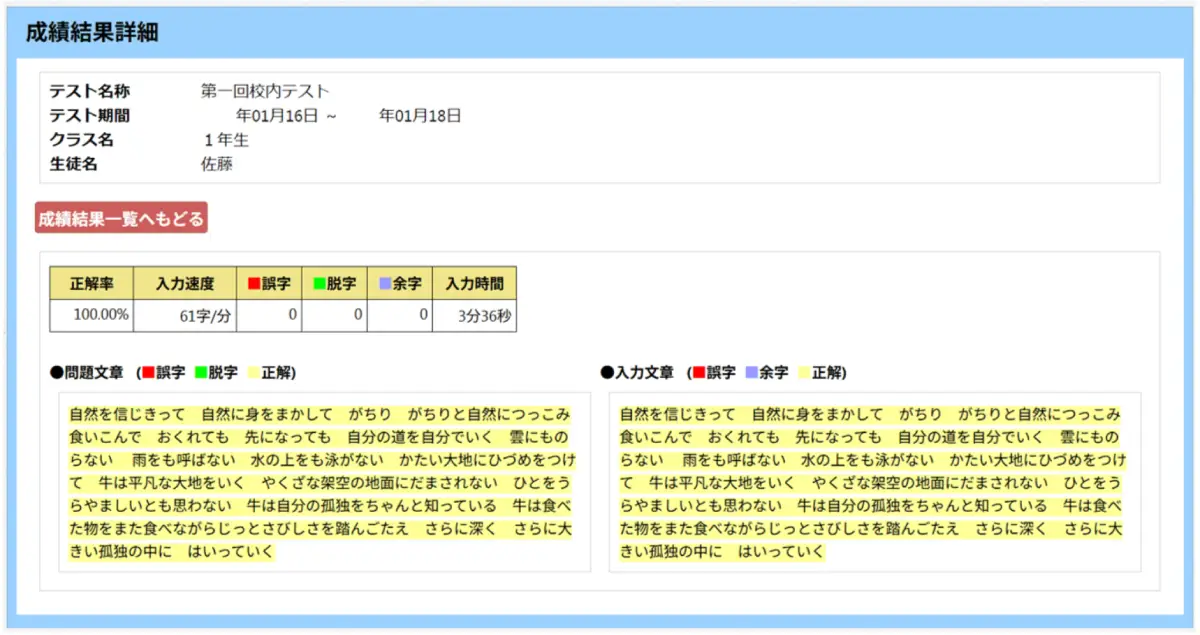Click the yellow 正解 swatch in 問題文章 legend
1200x635 pixels.
254,373
